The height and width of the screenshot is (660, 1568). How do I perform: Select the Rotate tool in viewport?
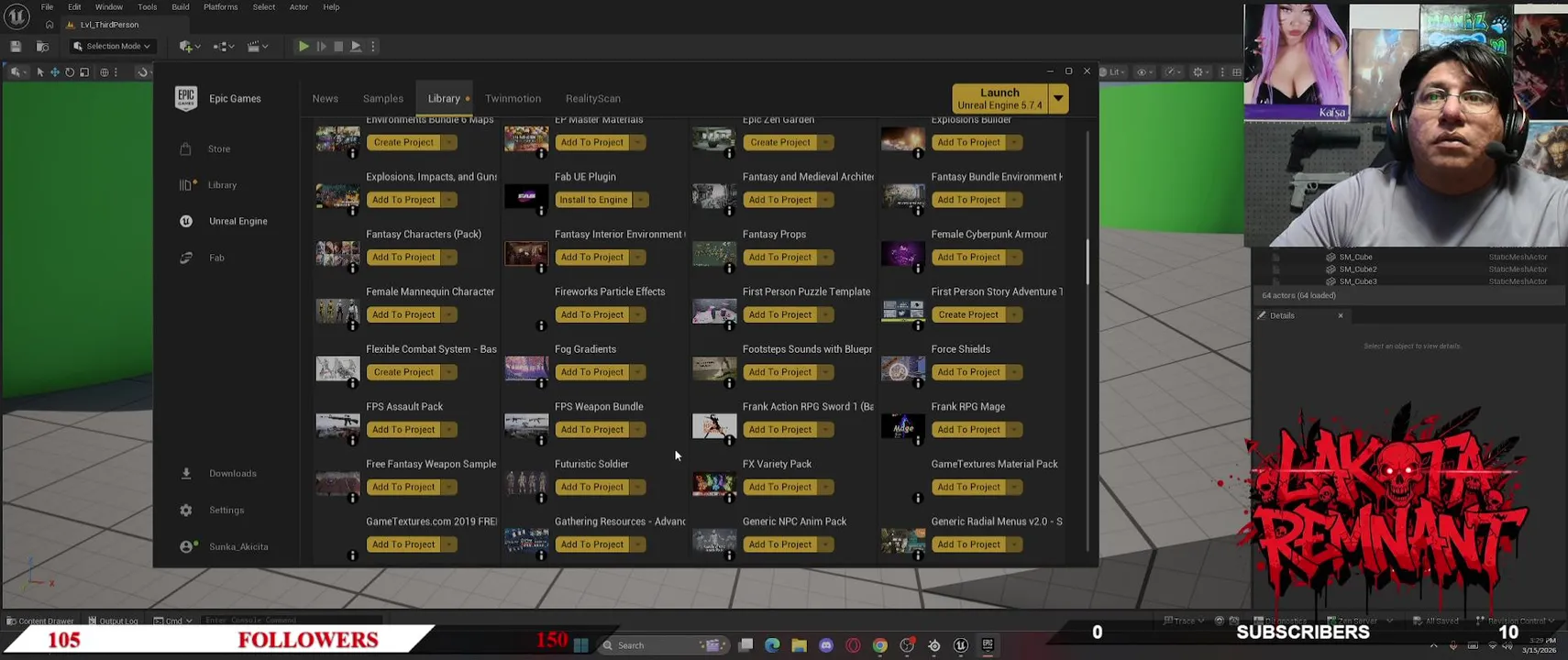tap(70, 72)
